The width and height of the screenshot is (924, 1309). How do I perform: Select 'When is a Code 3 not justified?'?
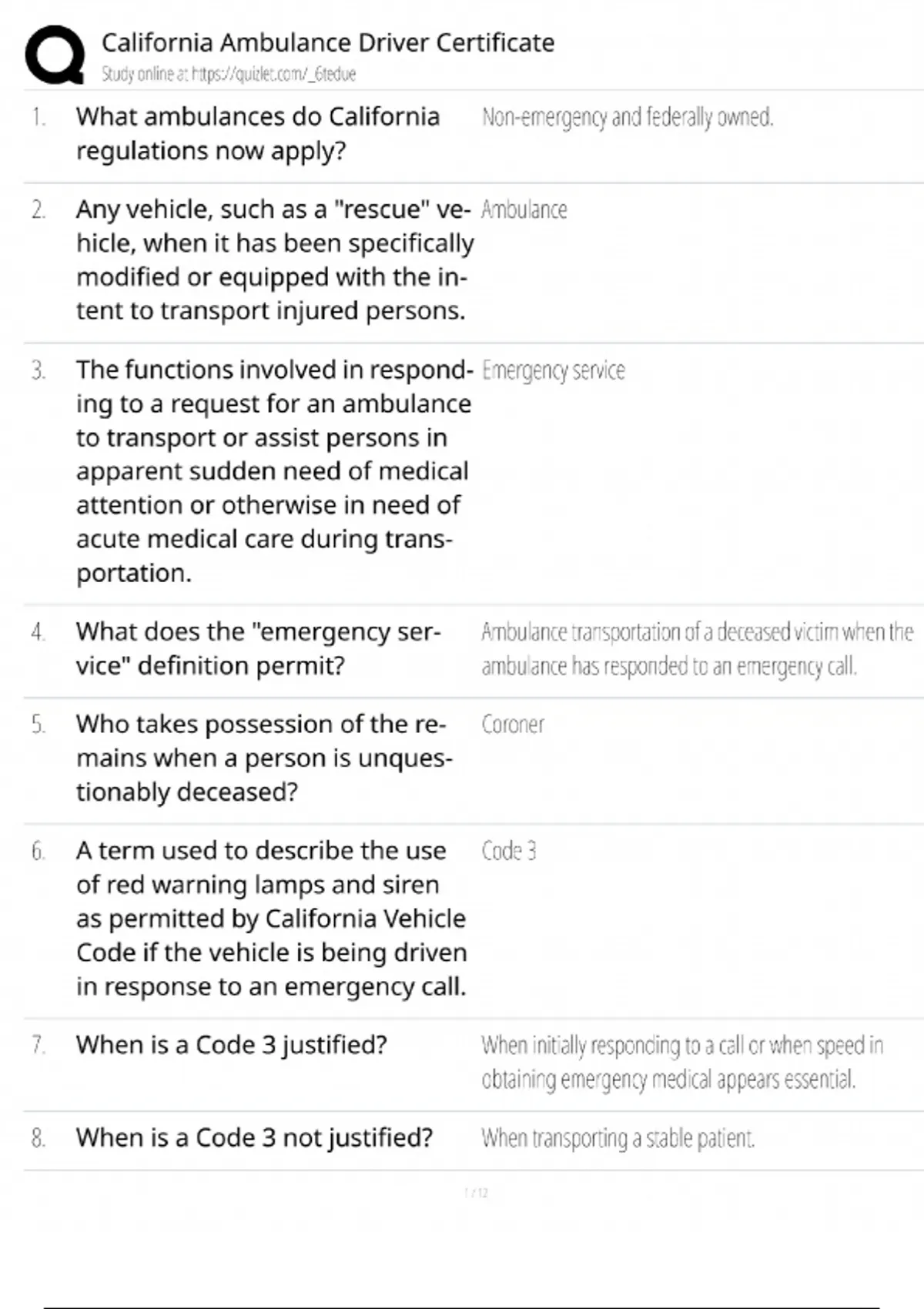pos(254,1137)
